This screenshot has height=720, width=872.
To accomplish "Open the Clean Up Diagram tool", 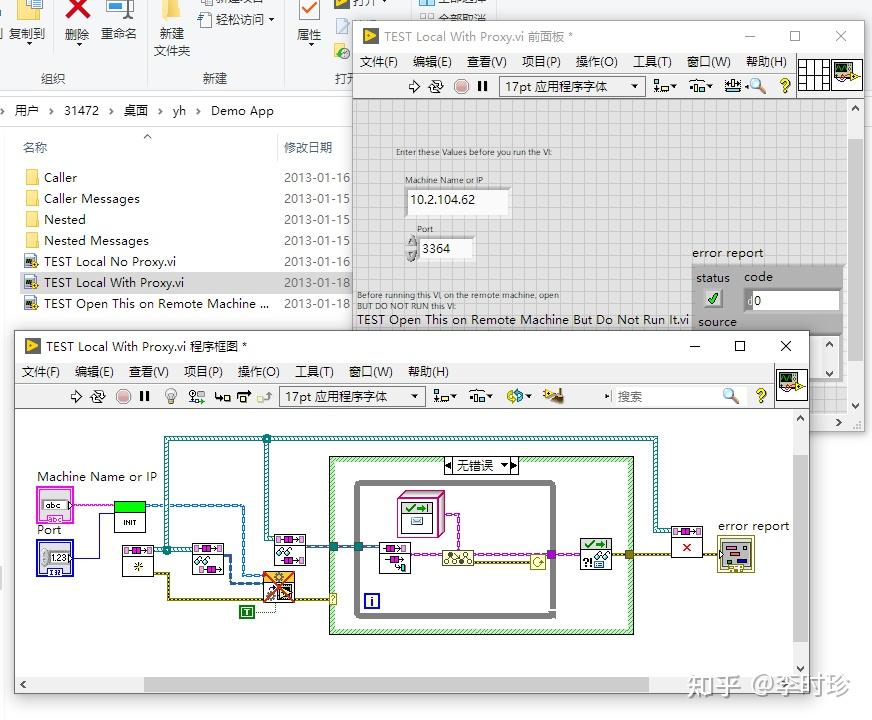I will point(552,396).
